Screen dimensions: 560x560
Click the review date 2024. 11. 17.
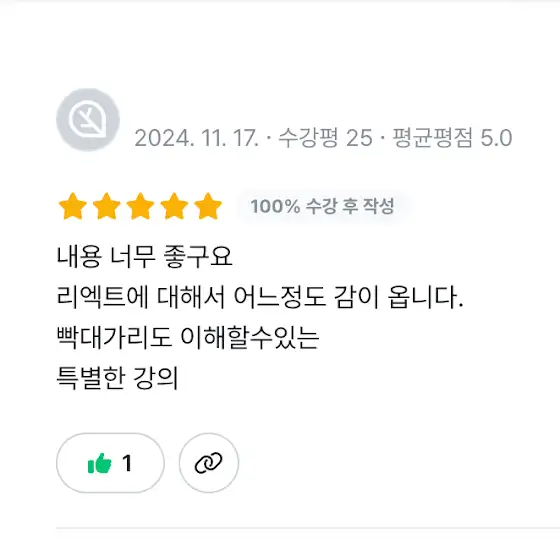[x=196, y=138]
